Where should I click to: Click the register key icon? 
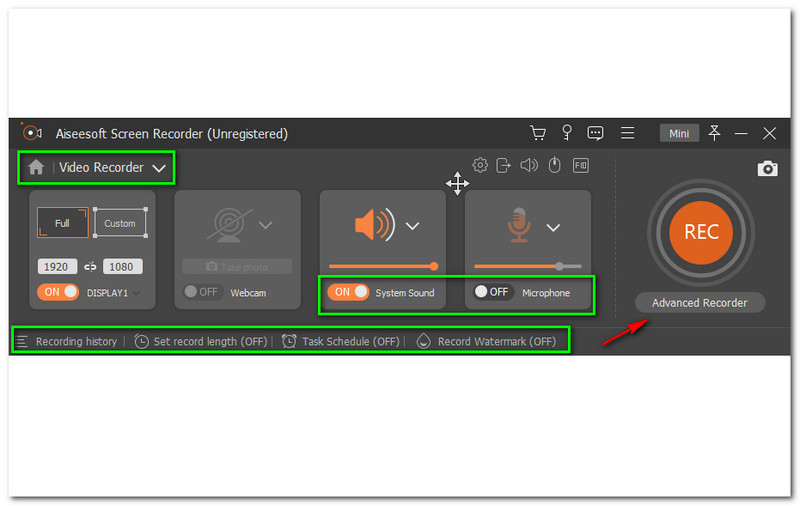click(566, 133)
